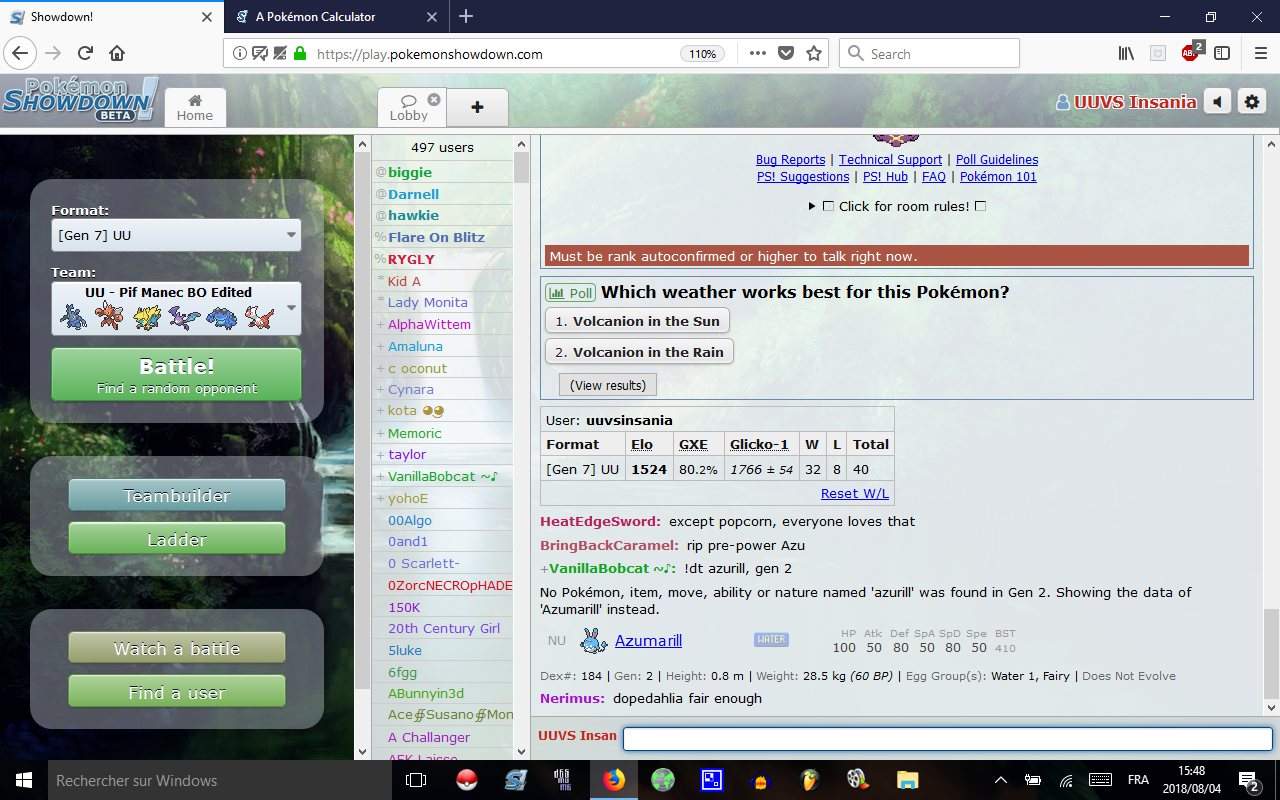This screenshot has height=800, width=1280.
Task: Vote for Volcanion in the Rain
Action: point(639,352)
